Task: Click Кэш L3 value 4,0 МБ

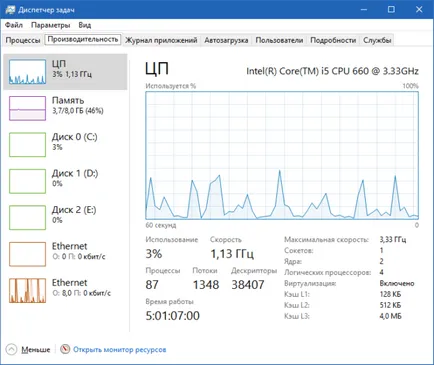Action: click(x=390, y=316)
